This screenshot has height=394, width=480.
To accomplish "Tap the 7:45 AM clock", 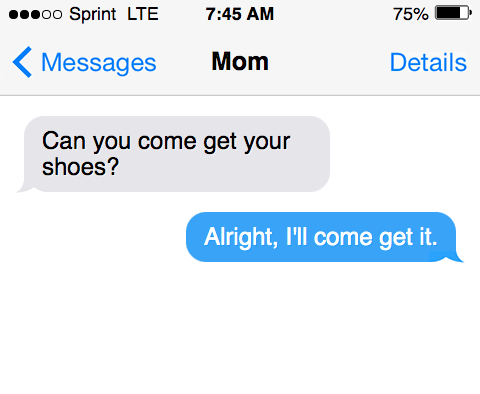I will [x=240, y=14].
